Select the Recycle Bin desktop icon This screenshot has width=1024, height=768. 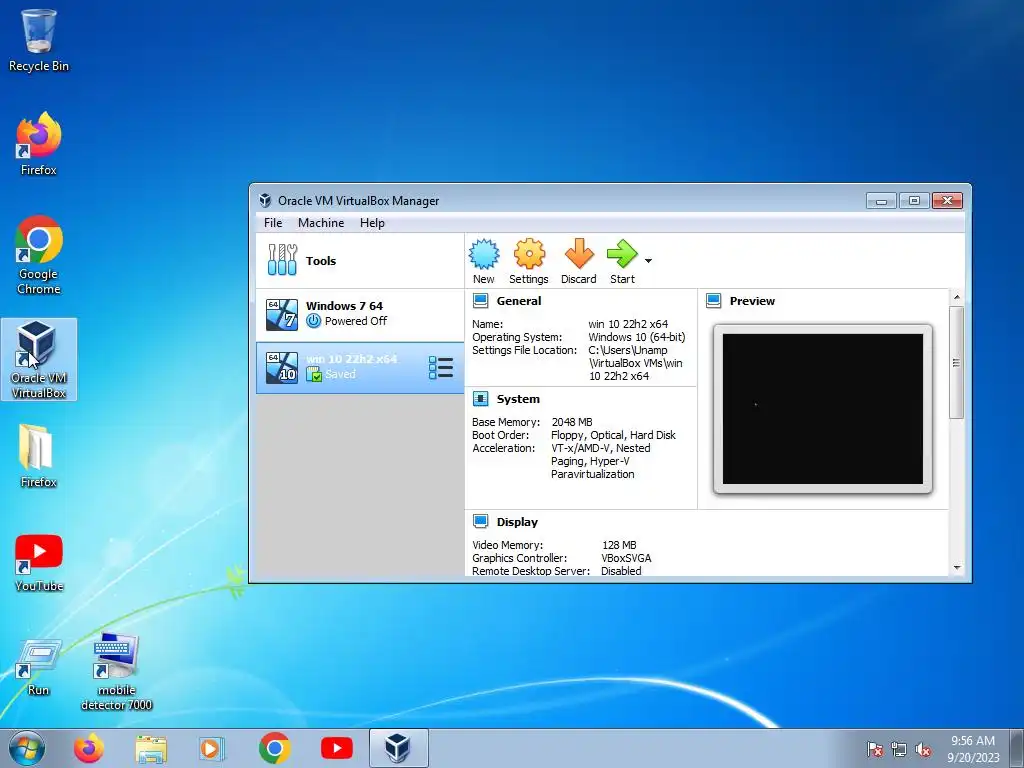[39, 41]
